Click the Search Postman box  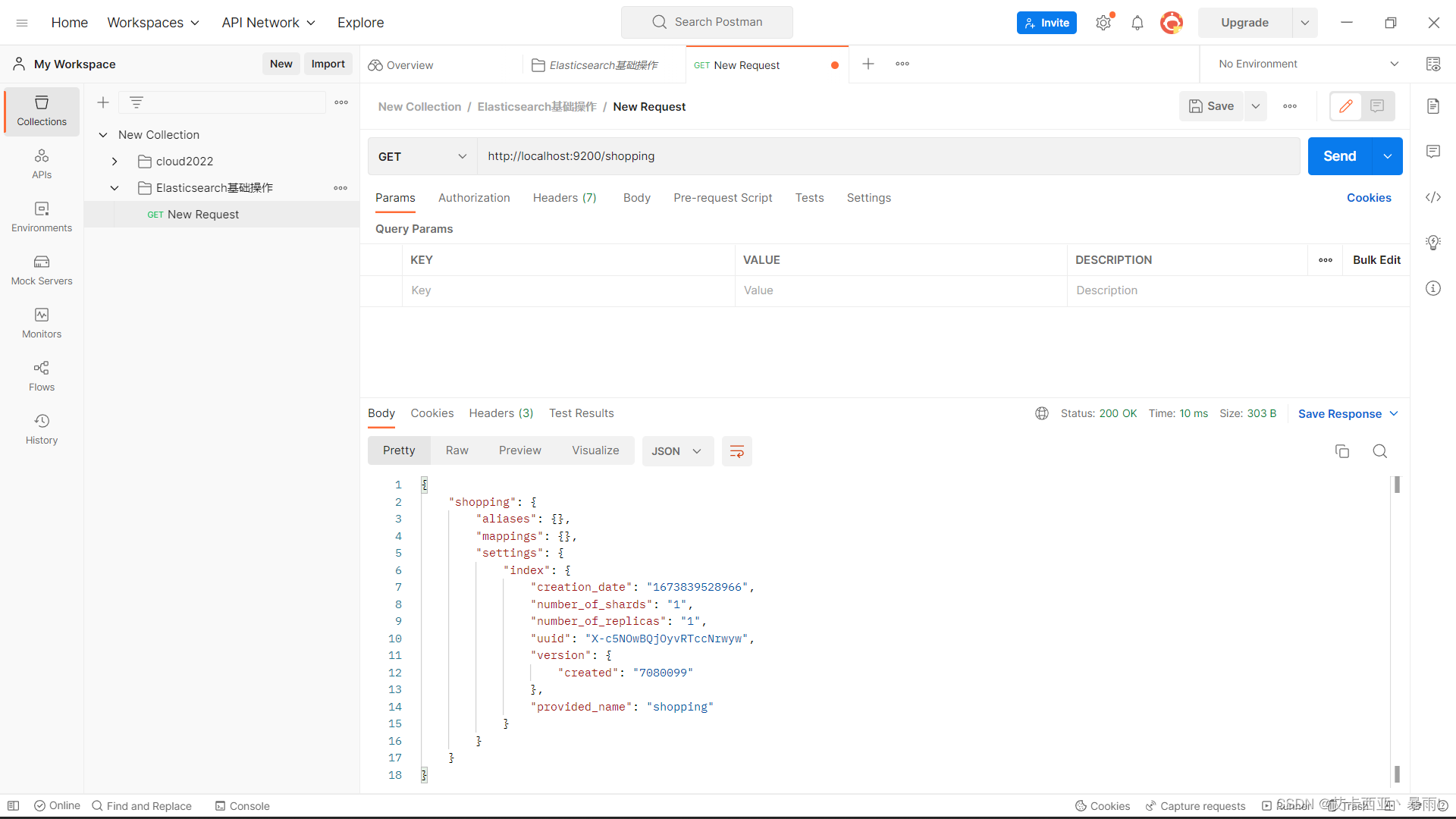(707, 22)
